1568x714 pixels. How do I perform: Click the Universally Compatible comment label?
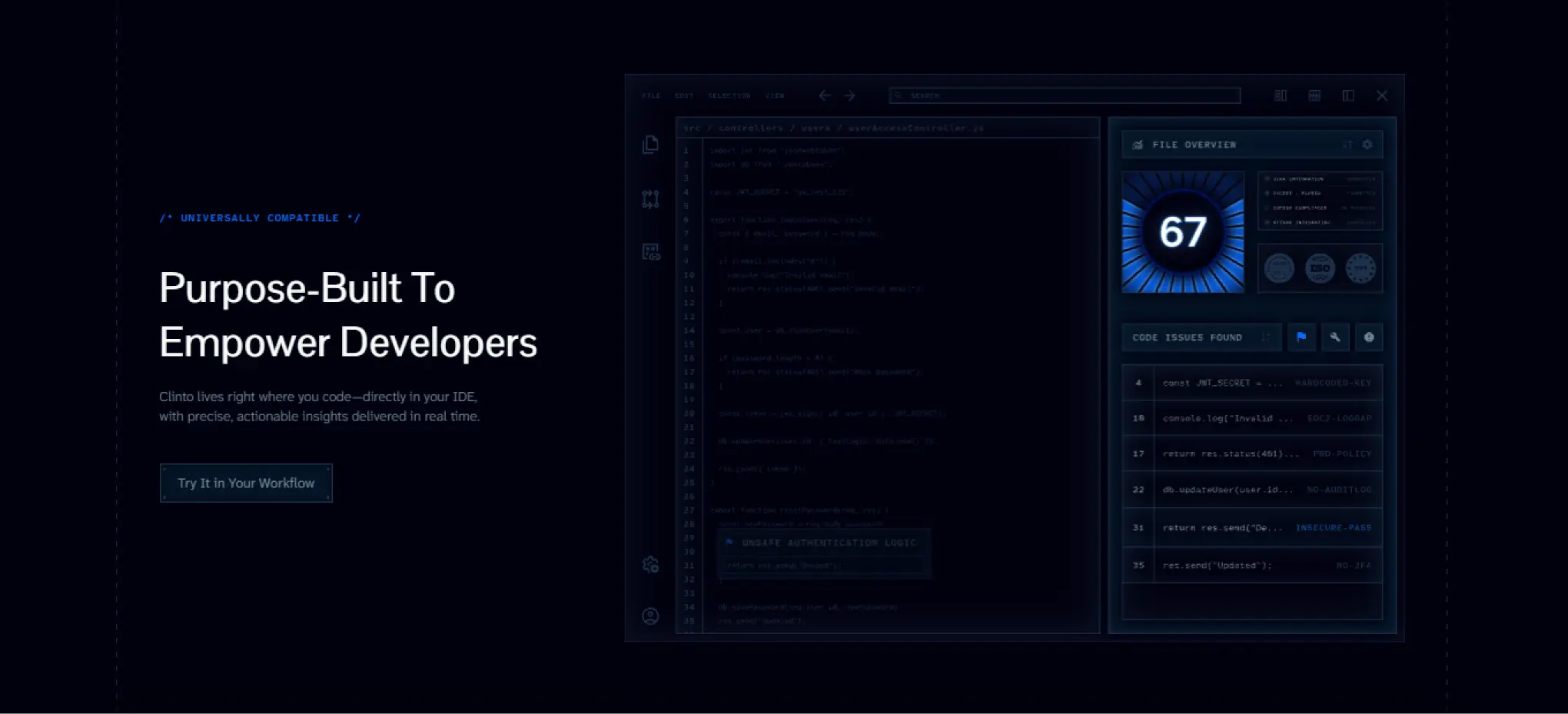[260, 218]
